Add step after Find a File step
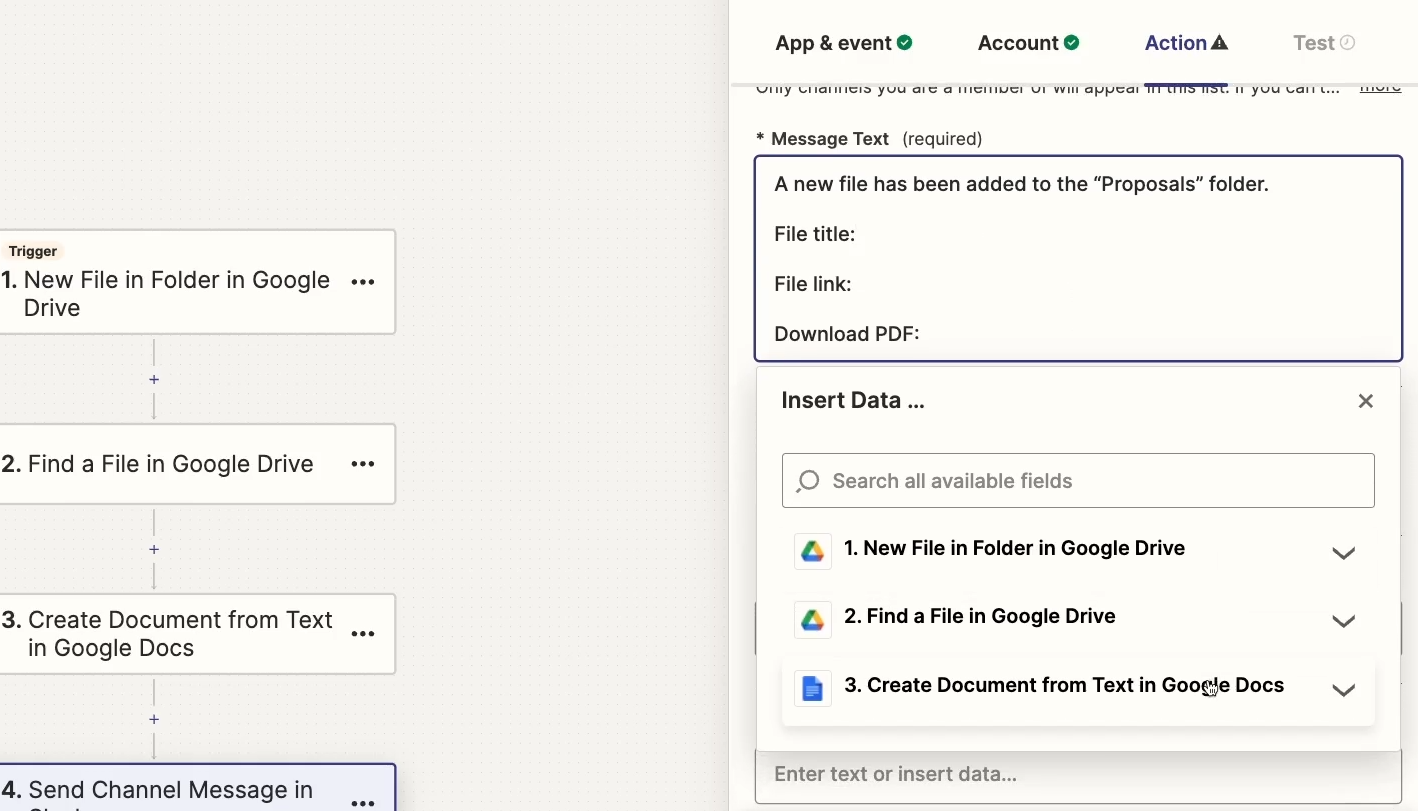Viewport: 1418px width, 811px height. (154, 550)
